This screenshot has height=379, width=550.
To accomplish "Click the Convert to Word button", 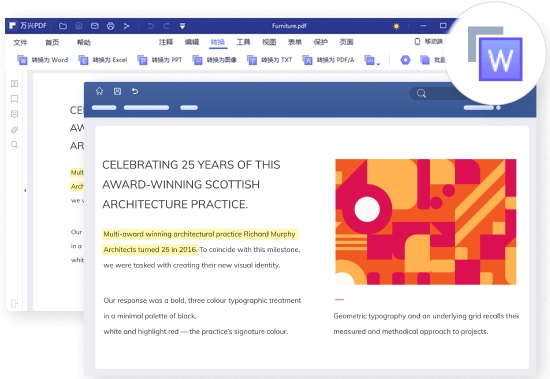I will 42,60.
